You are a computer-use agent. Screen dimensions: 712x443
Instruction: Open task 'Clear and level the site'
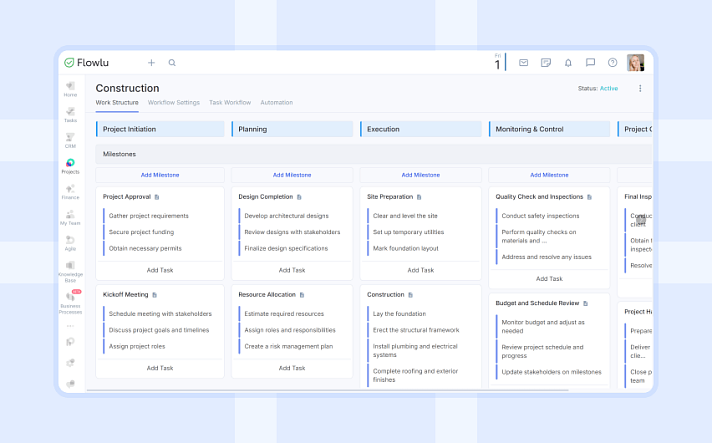405,216
